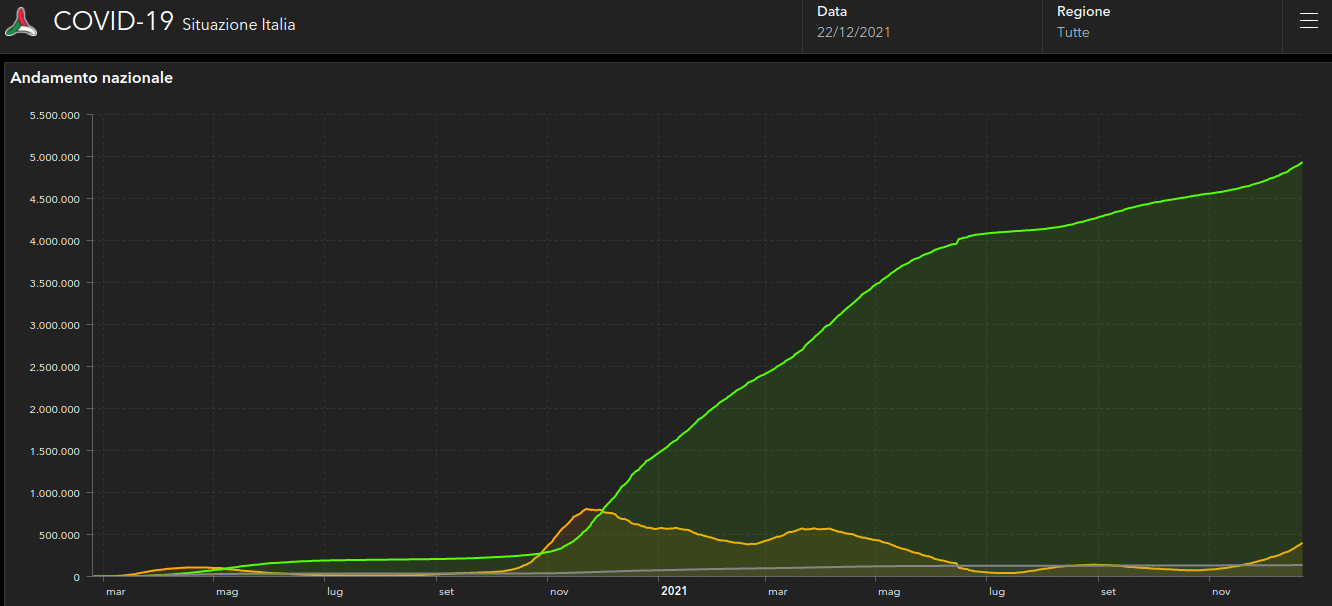Click the Protezione Civile logo icon

[x=21, y=22]
